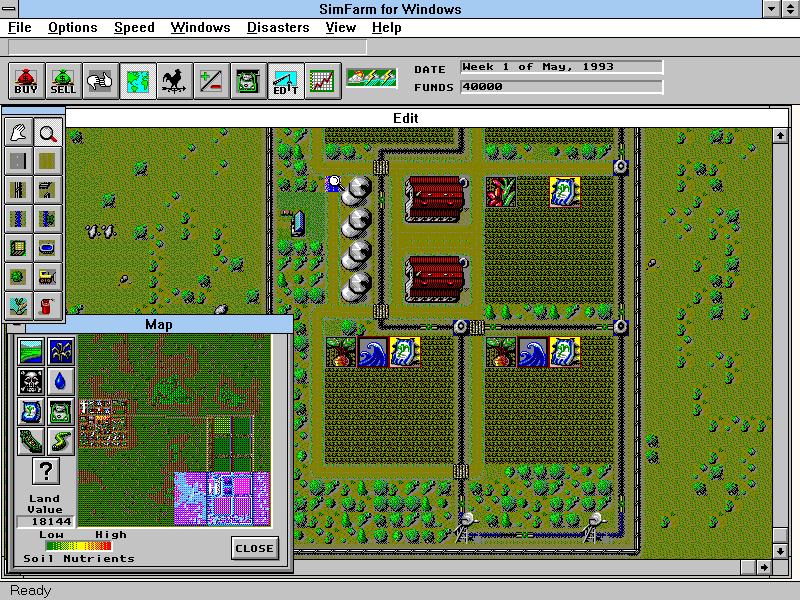Open the SELL money bag tool
This screenshot has height=600, width=800.
click(x=63, y=81)
